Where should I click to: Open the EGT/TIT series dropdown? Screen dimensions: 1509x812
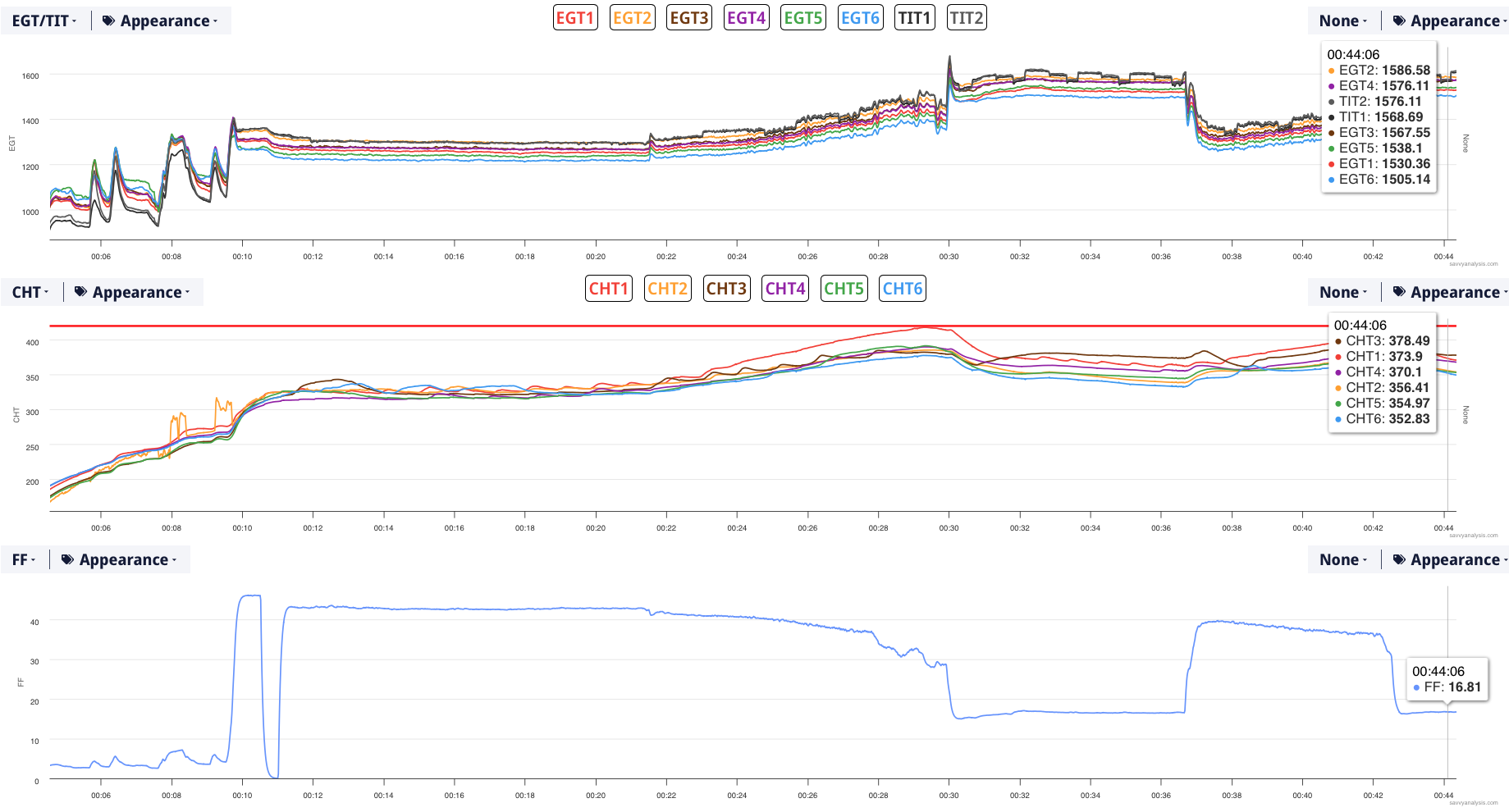coord(44,21)
